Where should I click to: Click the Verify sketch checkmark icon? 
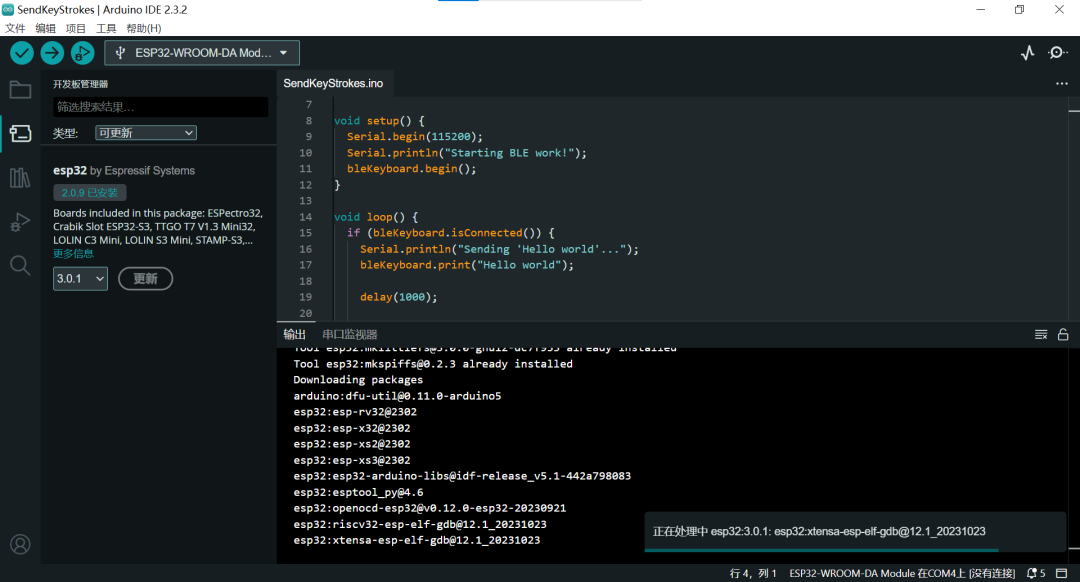[21, 52]
